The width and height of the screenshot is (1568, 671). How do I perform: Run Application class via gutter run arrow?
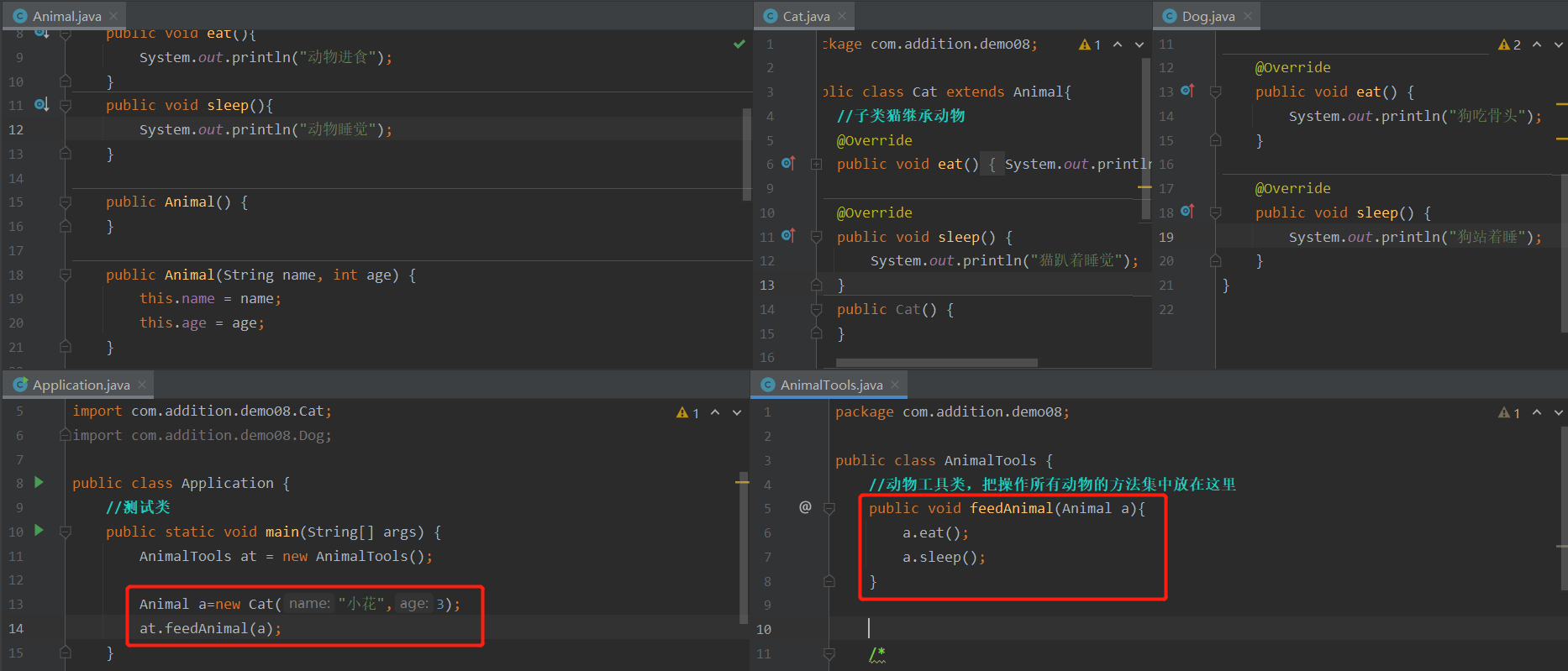click(39, 482)
